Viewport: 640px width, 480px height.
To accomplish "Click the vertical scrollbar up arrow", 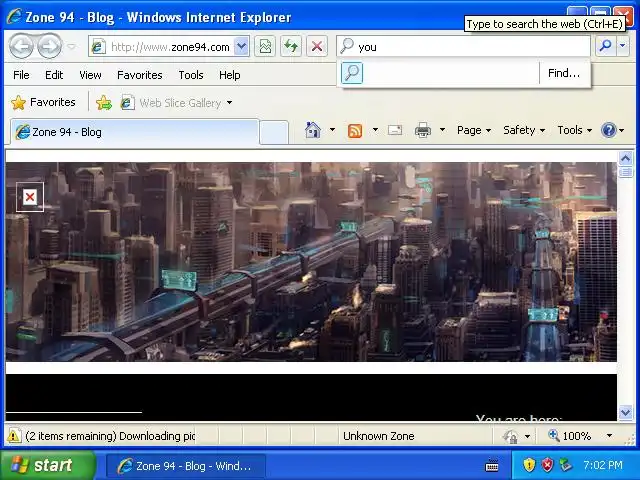I will (x=626, y=158).
